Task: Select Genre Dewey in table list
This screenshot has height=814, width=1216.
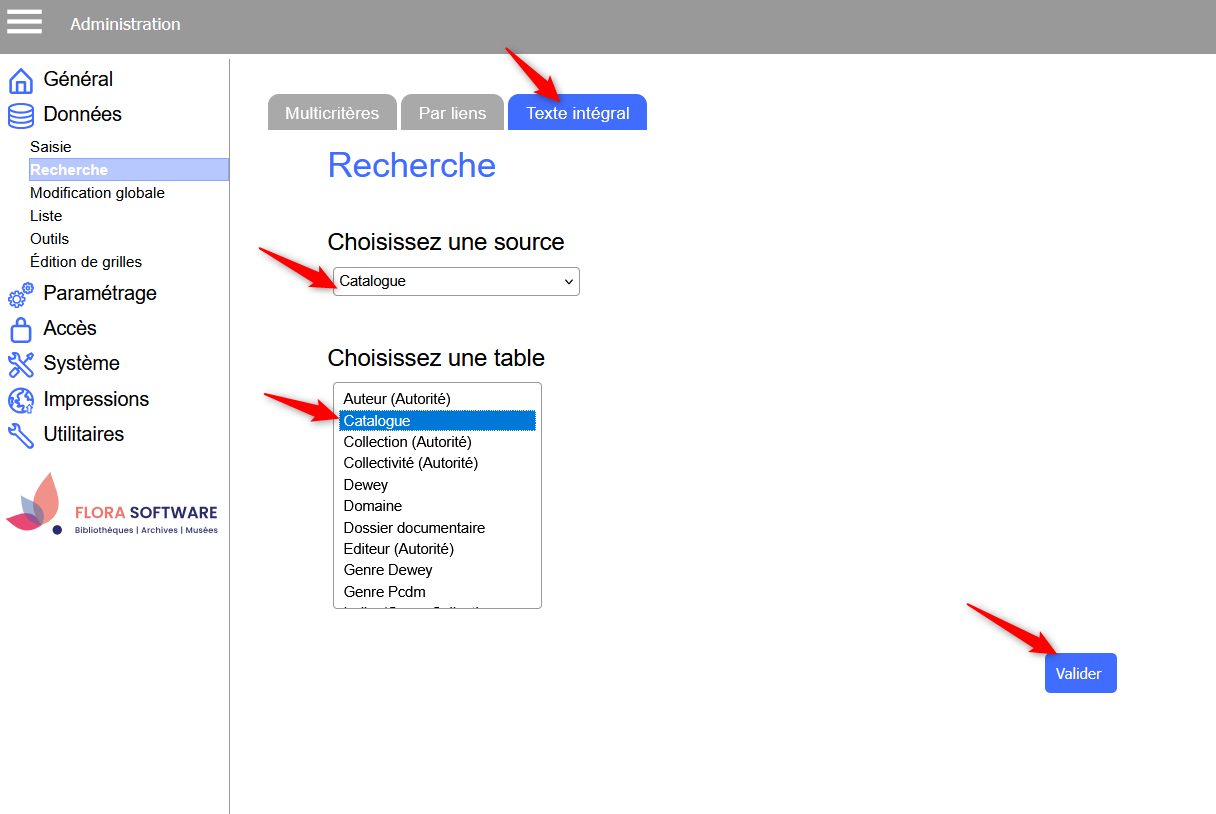Action: [x=437, y=570]
